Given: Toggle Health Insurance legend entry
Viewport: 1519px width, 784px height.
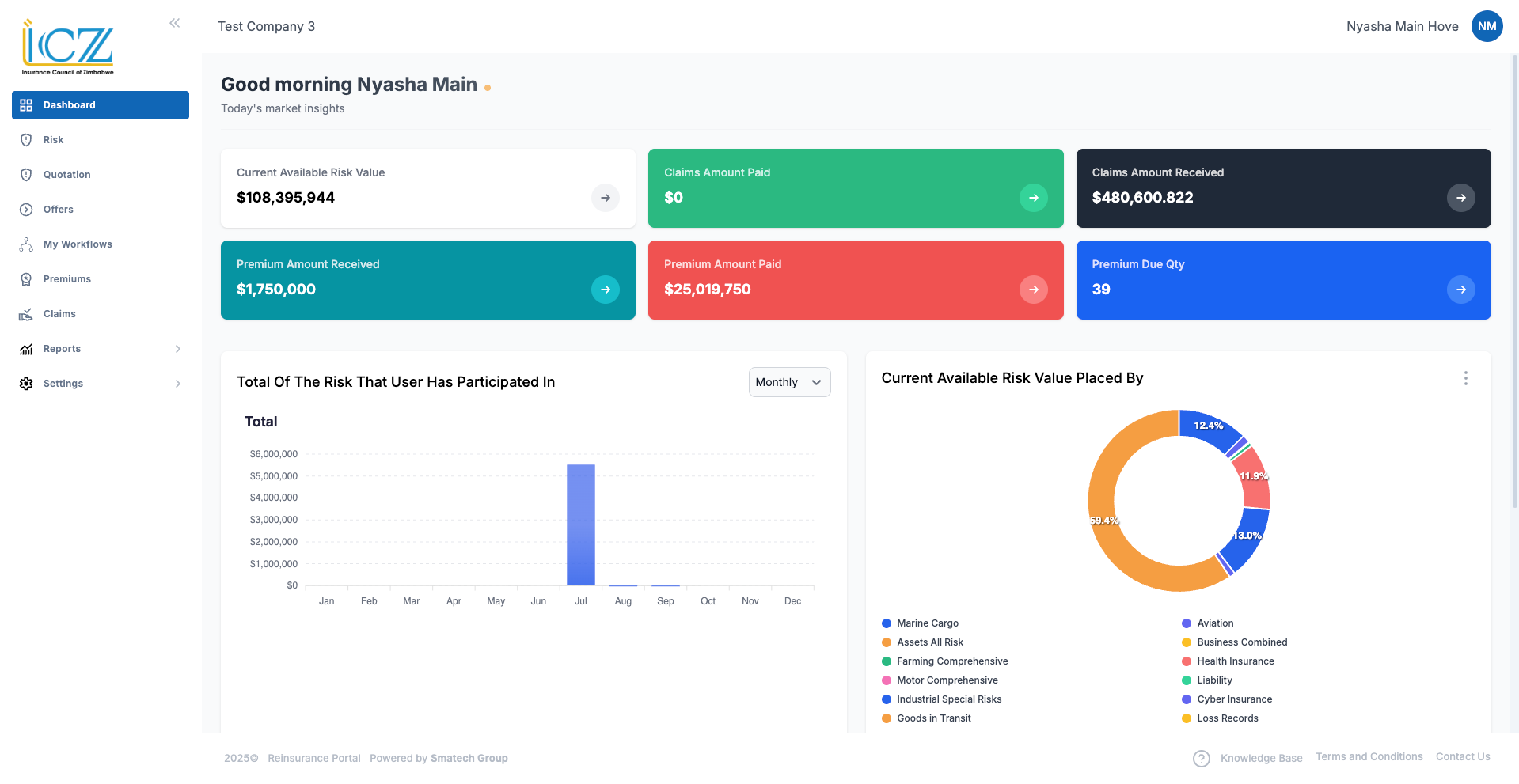Looking at the screenshot, I should 1235,661.
